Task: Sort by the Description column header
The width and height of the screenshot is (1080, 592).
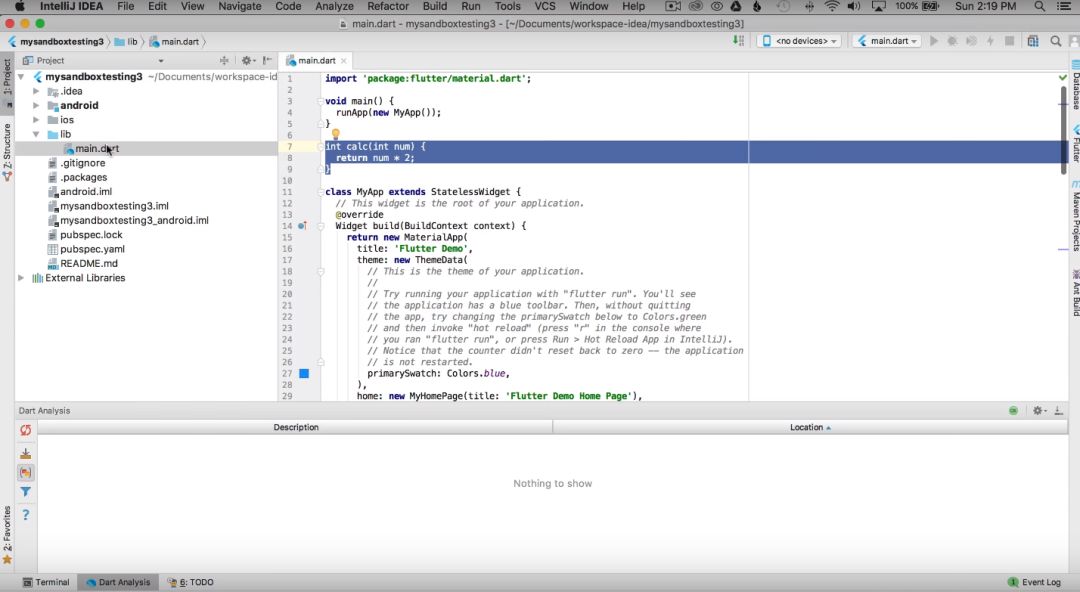Action: (295, 427)
